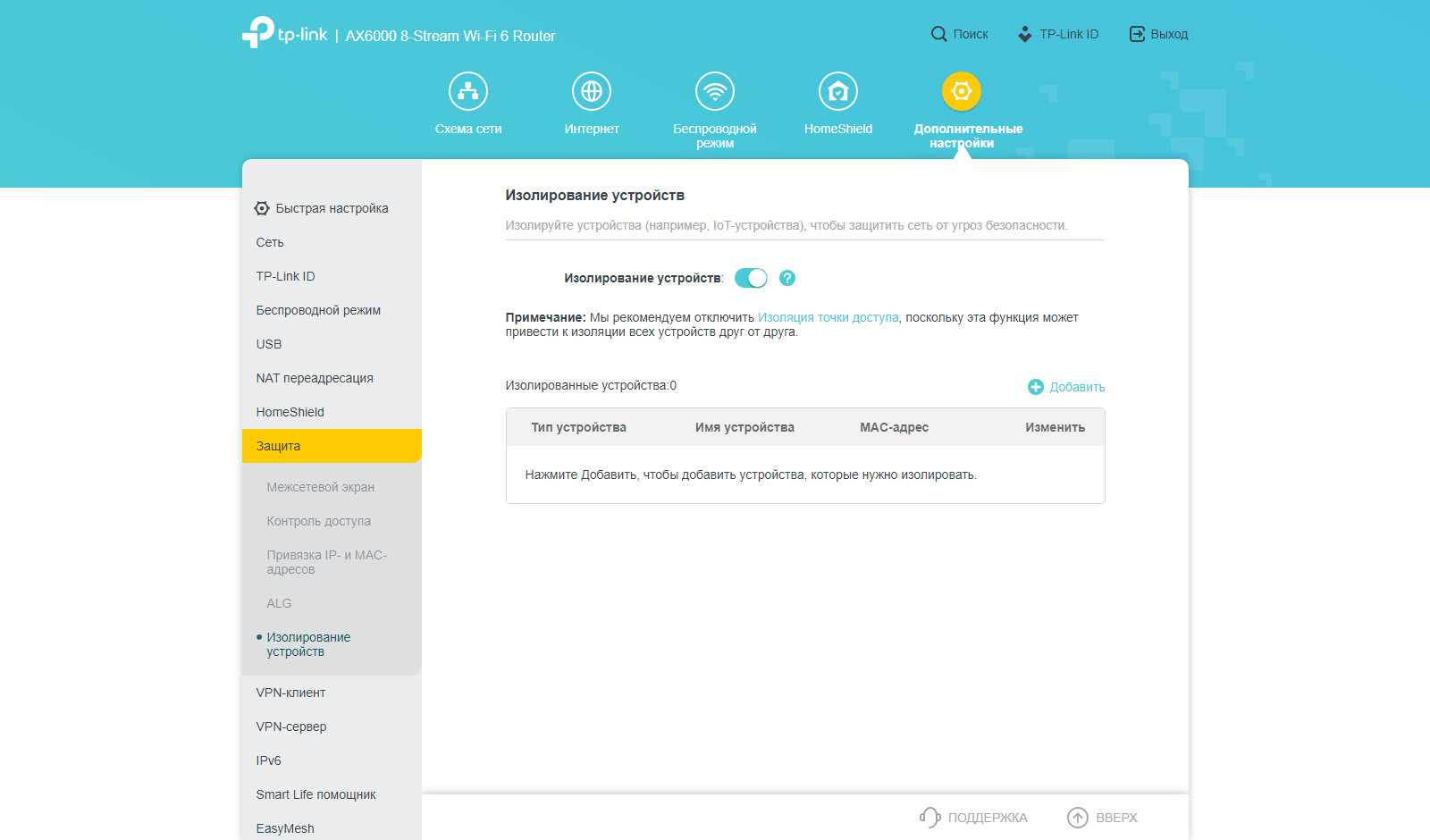Click the Тип устройства column header

coord(578,427)
